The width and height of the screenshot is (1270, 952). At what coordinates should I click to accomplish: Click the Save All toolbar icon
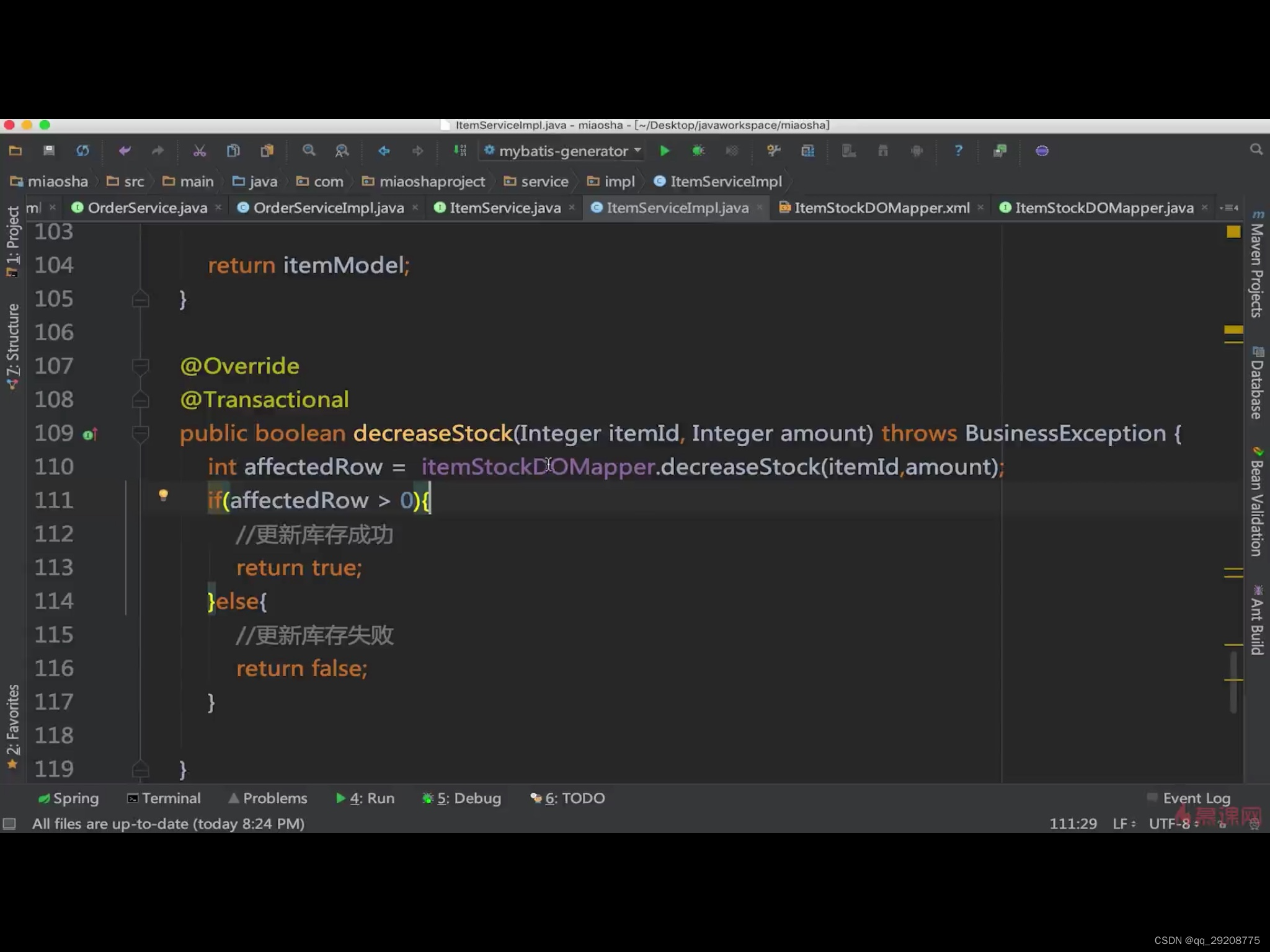tap(49, 151)
